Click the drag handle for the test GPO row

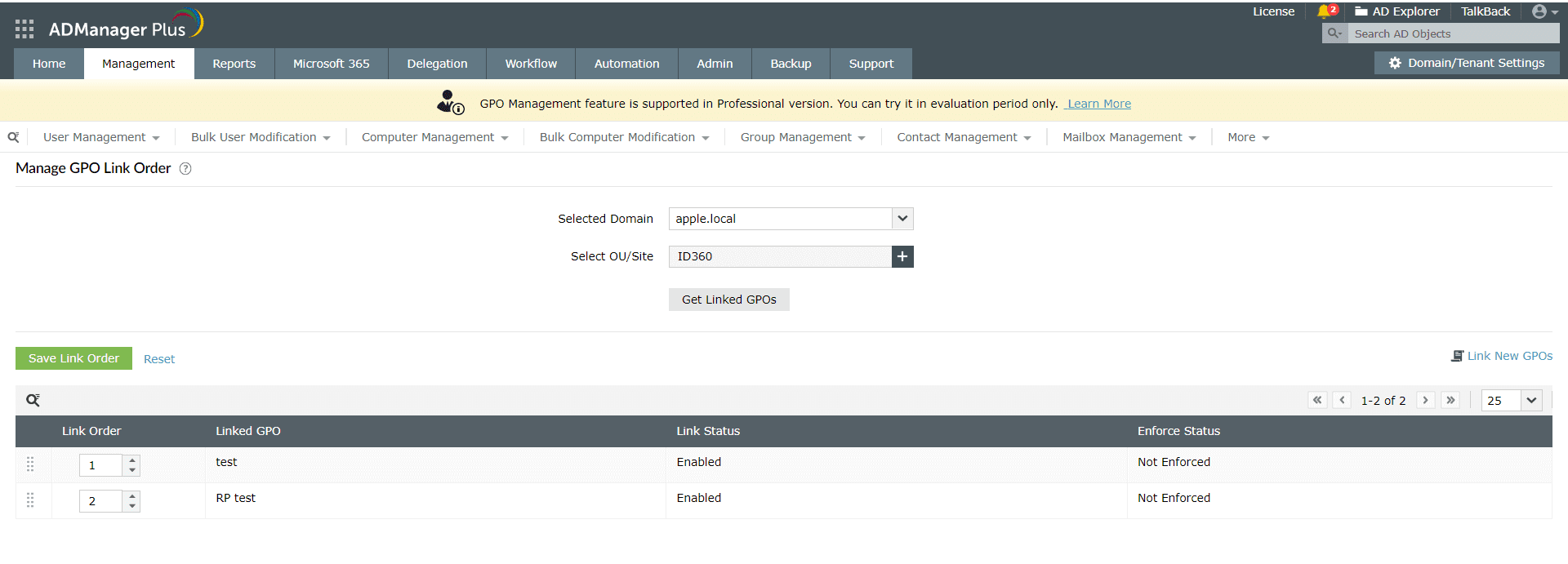(30, 464)
